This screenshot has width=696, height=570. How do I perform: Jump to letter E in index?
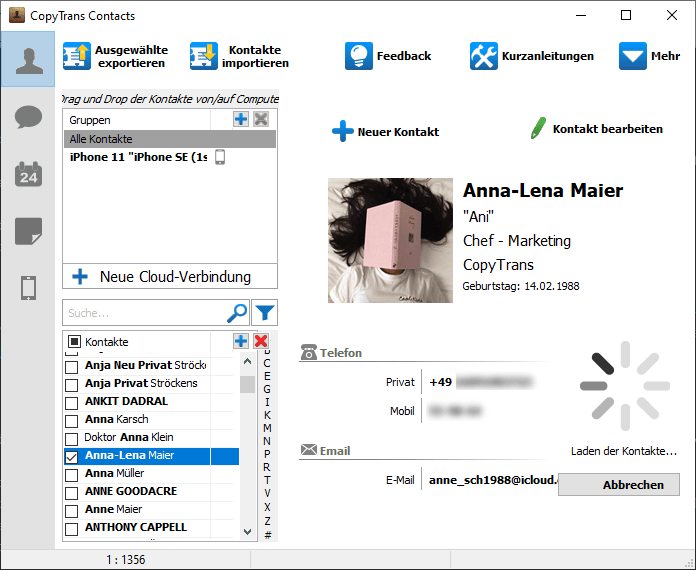[x=267, y=376]
